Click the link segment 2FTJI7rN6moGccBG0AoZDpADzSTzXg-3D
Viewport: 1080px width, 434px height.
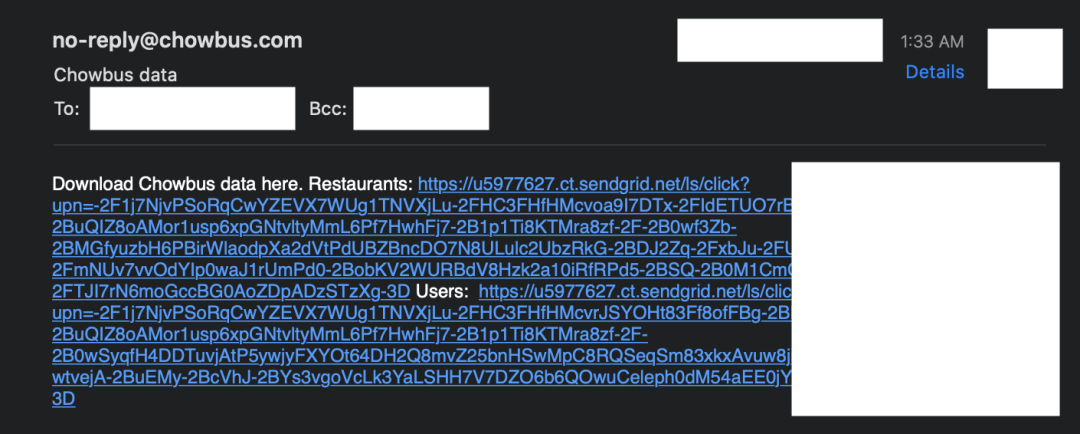click(x=231, y=291)
